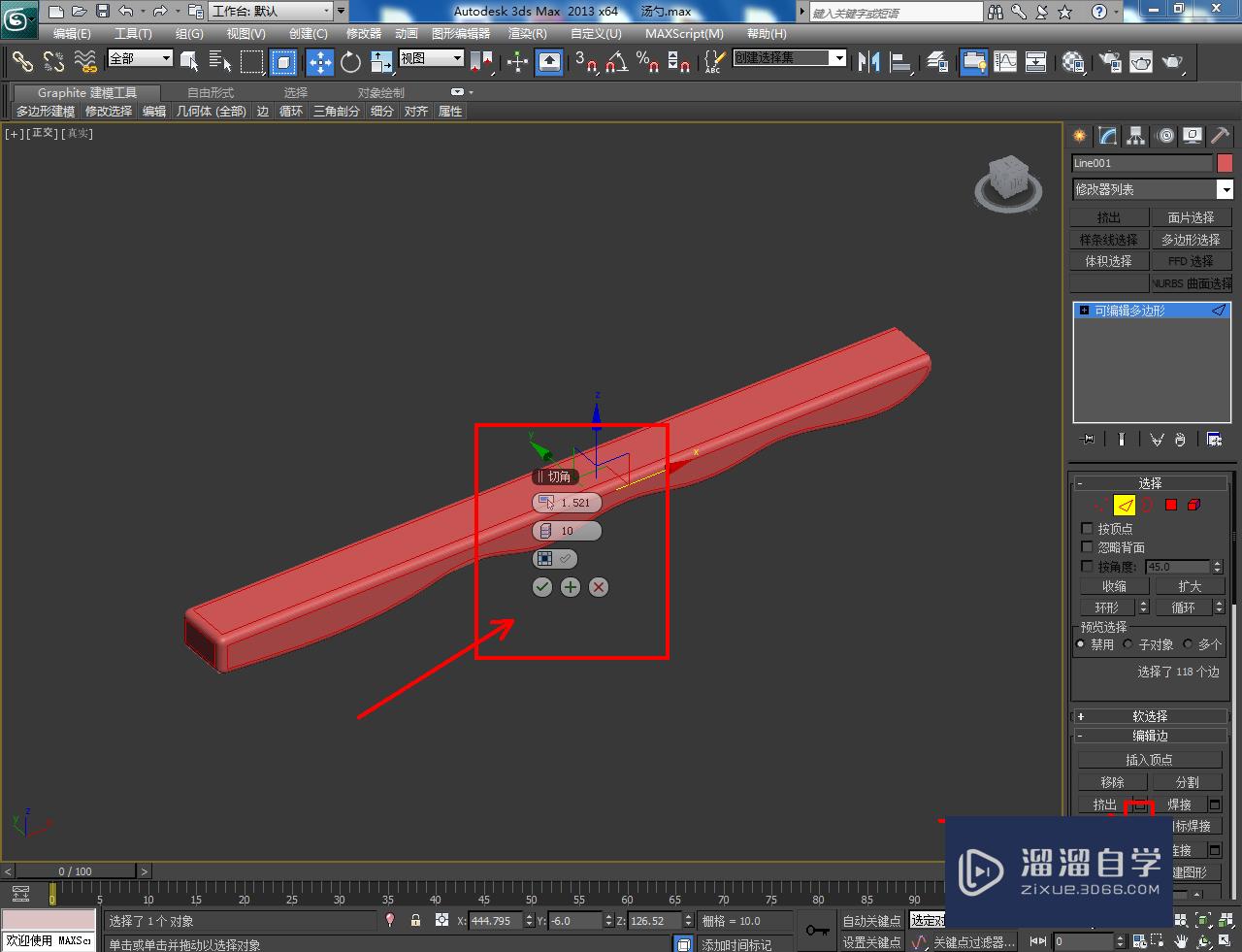Switch to the 自由形式 ribbon tab
1242x952 pixels.
(x=211, y=92)
